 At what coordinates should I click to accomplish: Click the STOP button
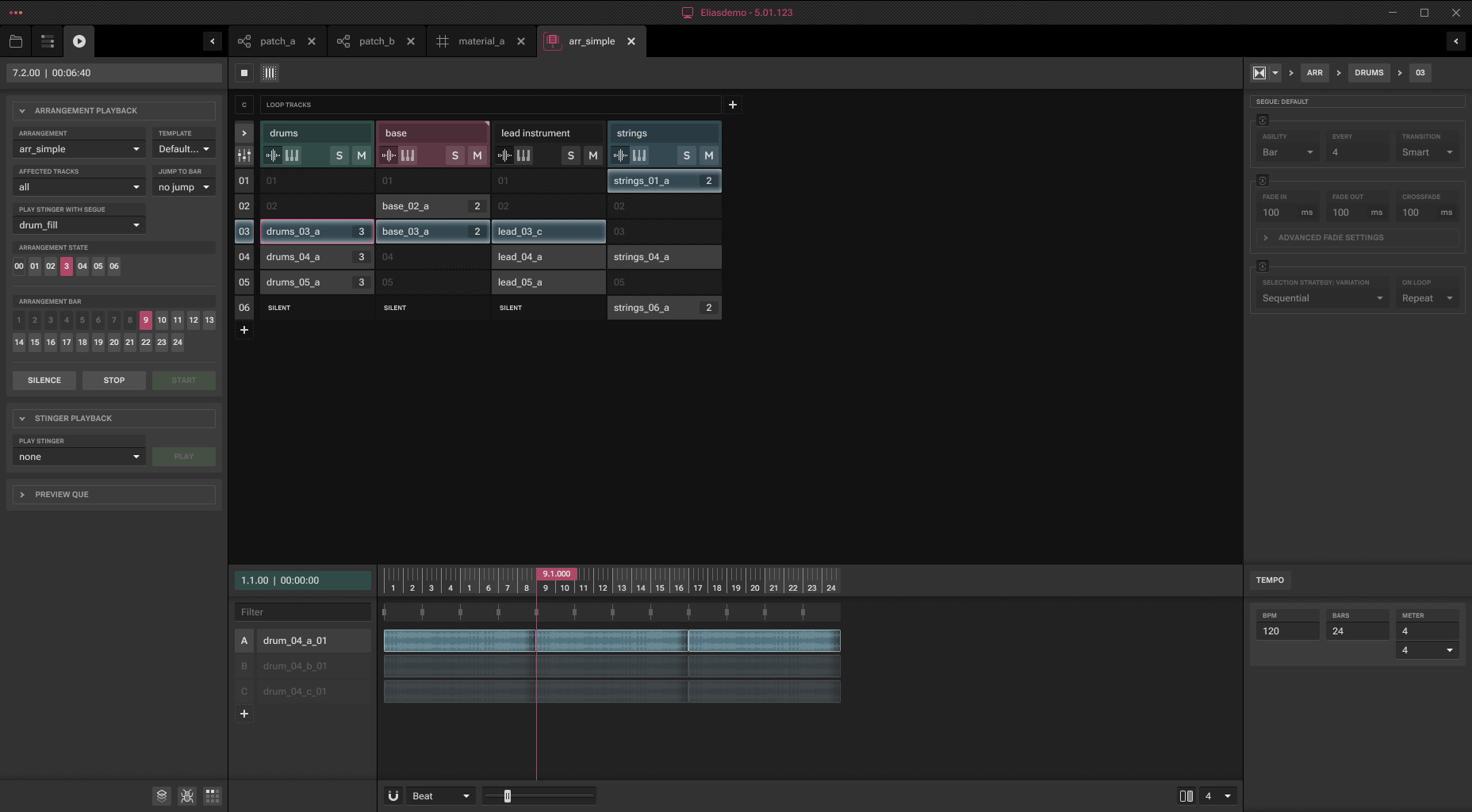pyautogui.click(x=114, y=381)
